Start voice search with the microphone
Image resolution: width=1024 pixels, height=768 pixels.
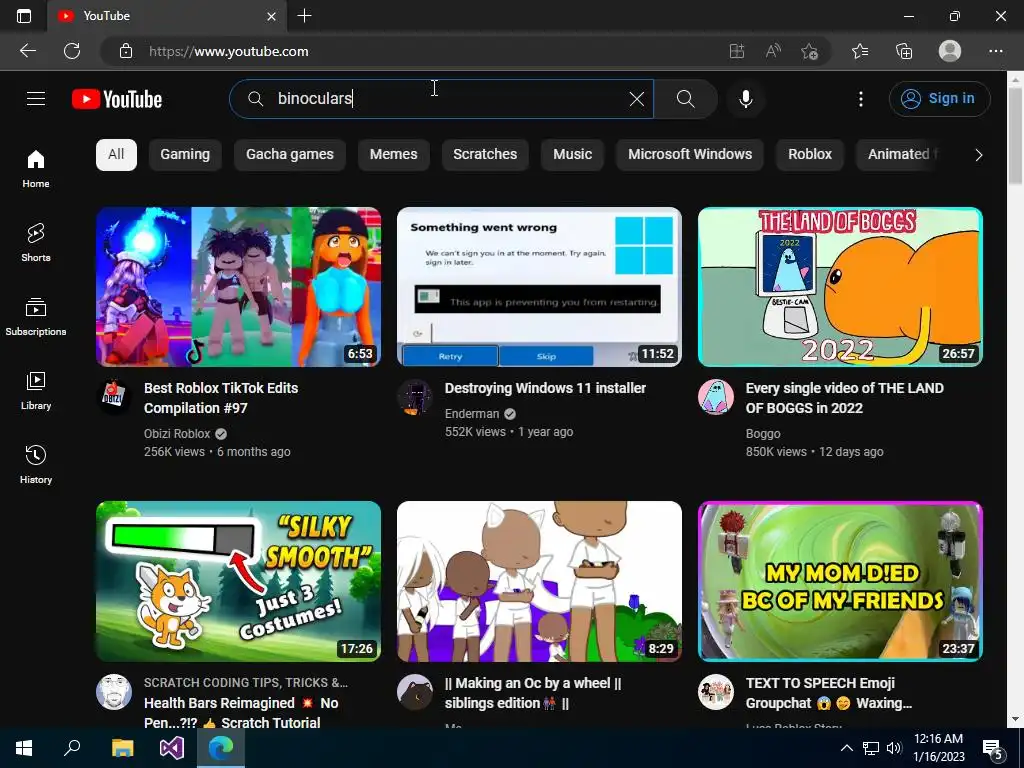tap(745, 99)
